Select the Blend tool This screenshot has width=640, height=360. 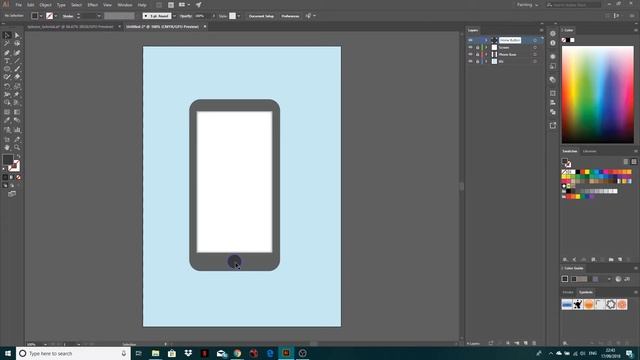pos(17,120)
